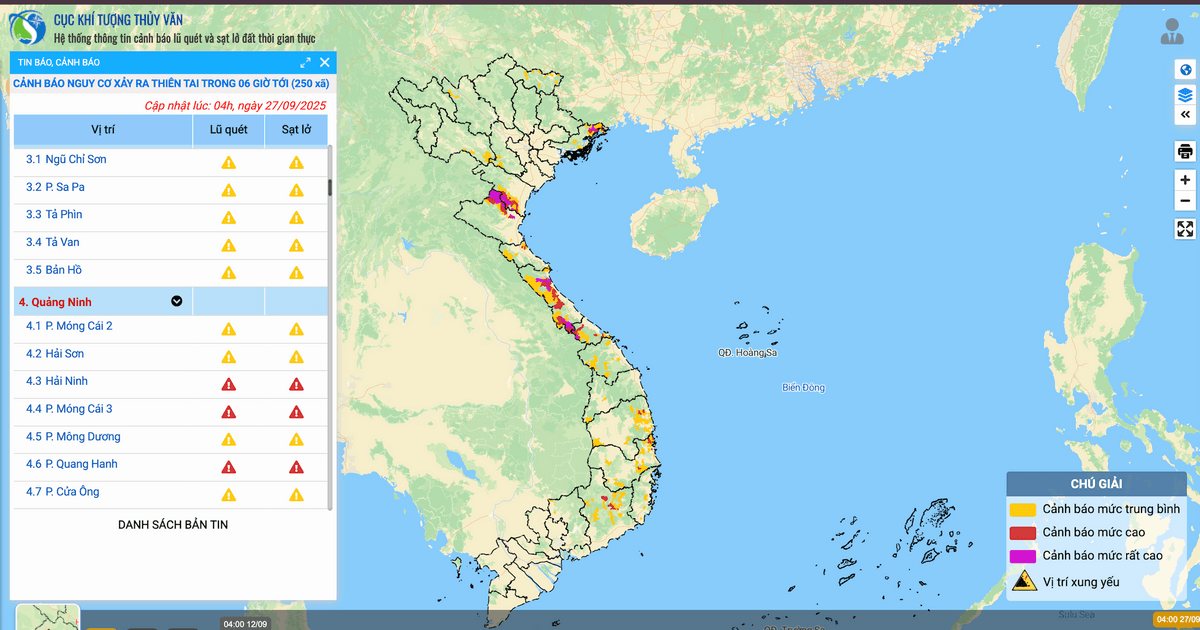
Task: Click flash flood warning icon for Tả Van
Action: [229, 245]
